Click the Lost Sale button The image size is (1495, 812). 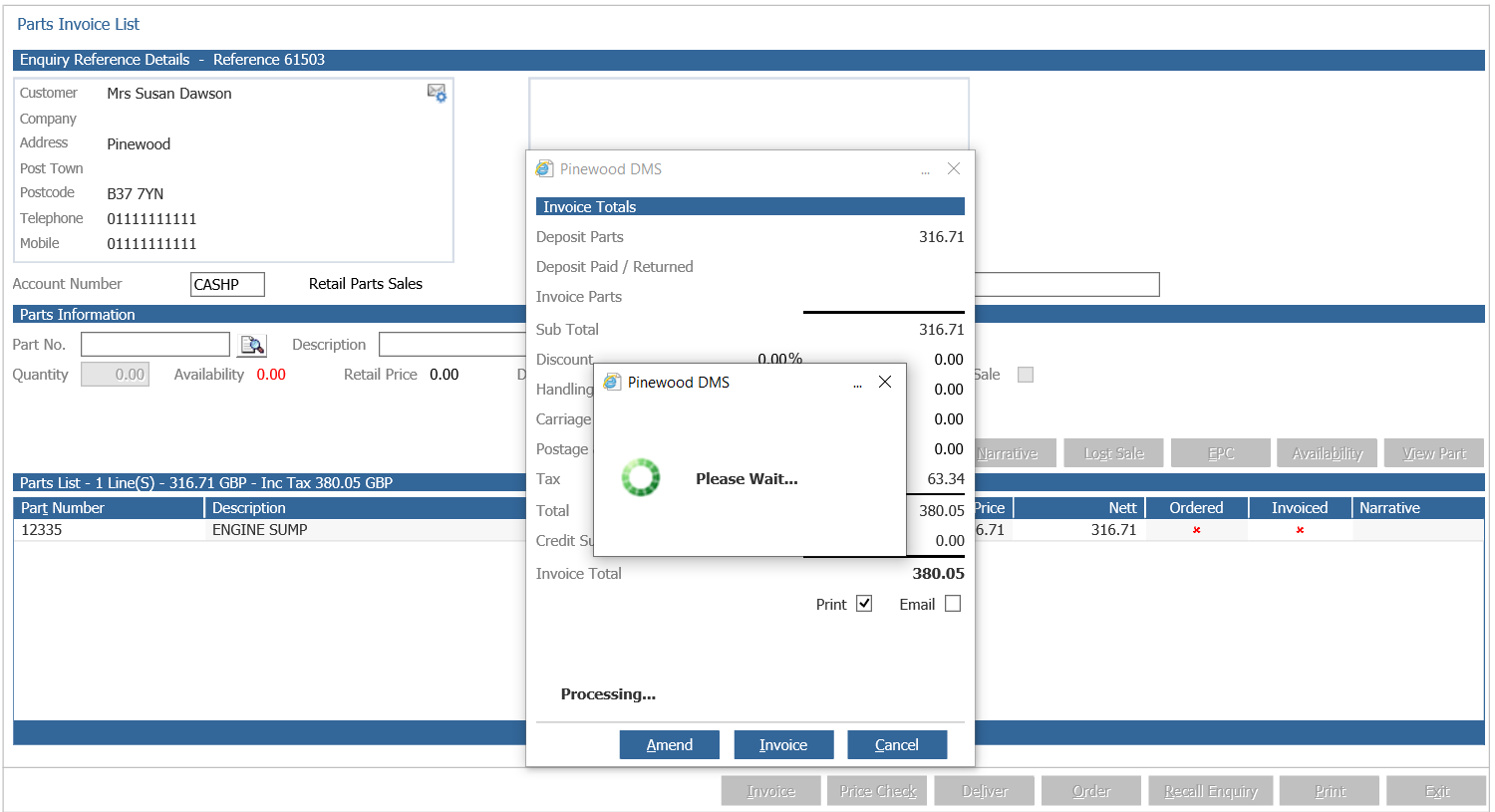pos(1113,453)
